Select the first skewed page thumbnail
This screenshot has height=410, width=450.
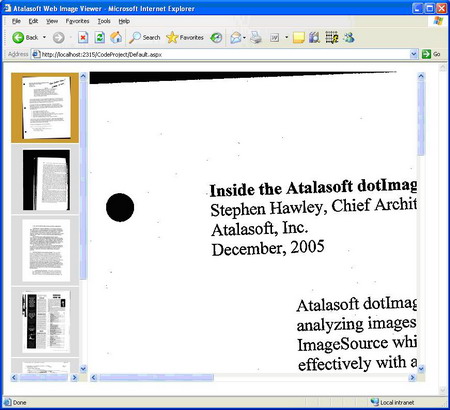tap(45, 108)
